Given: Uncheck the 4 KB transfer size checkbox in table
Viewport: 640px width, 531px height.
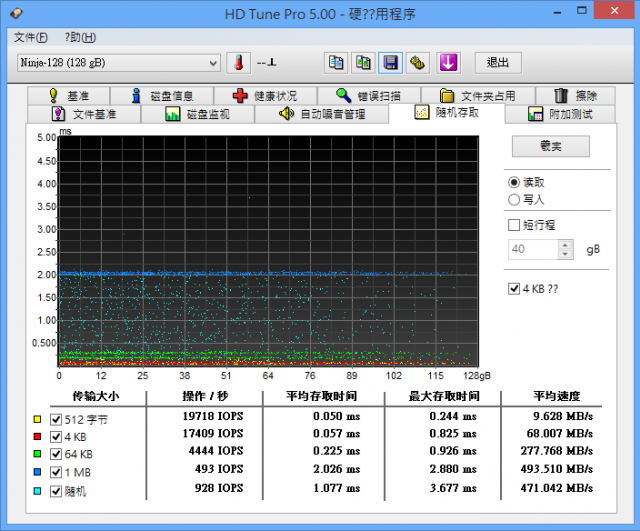Looking at the screenshot, I should (56, 437).
